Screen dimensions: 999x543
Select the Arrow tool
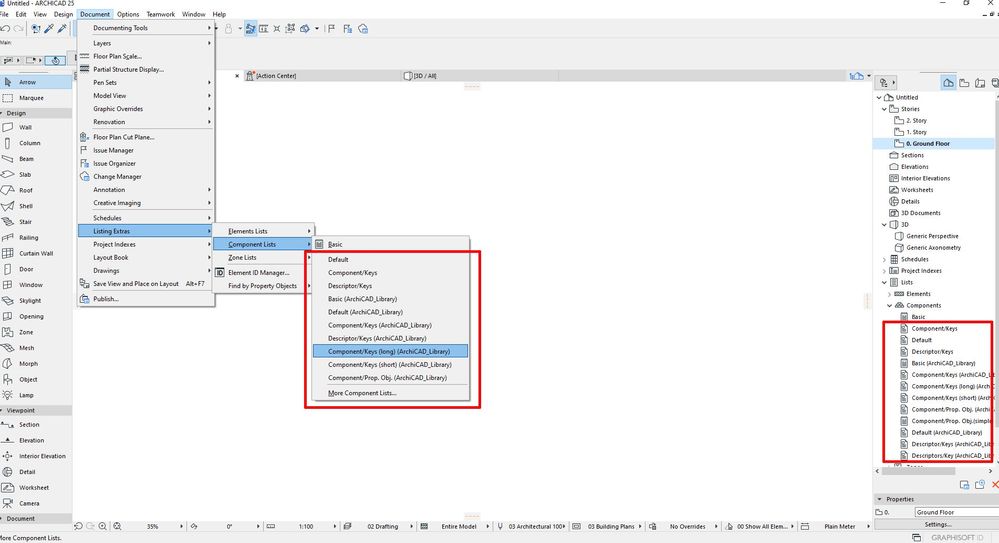[x=36, y=82]
